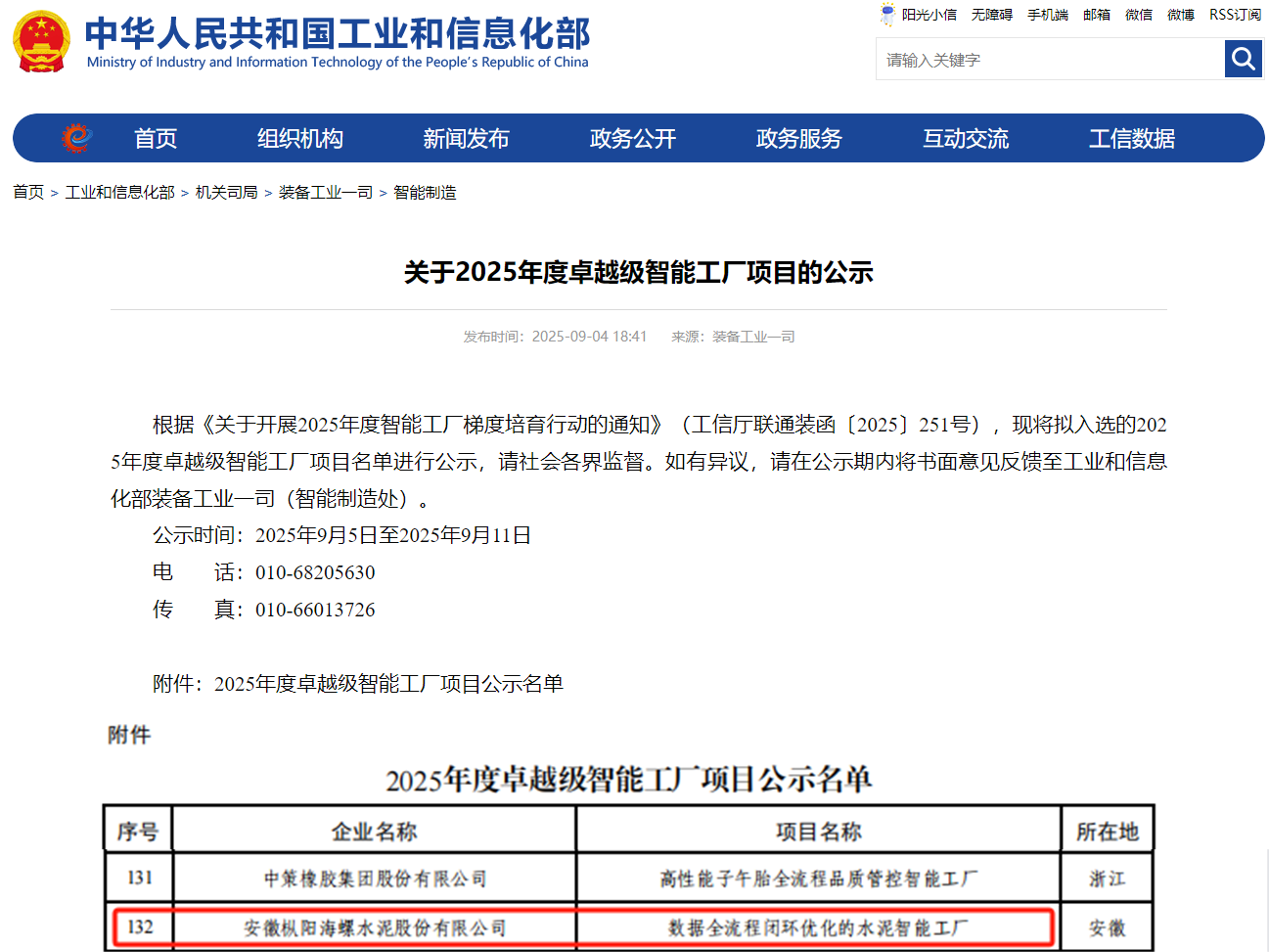Open the 首页 navigation menu item
This screenshot has width=1269, height=952.
click(x=156, y=139)
